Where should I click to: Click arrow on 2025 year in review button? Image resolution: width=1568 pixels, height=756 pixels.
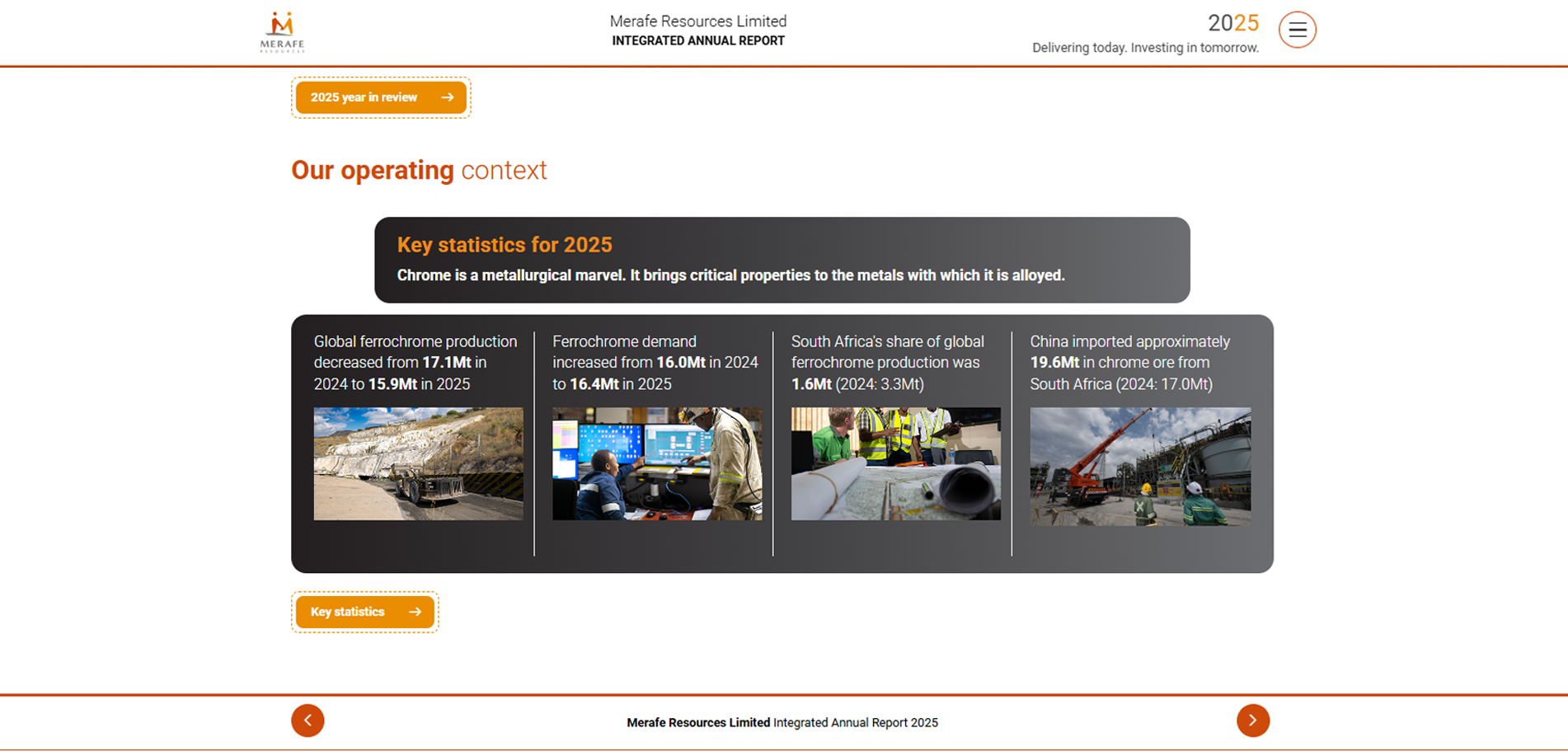pos(448,97)
